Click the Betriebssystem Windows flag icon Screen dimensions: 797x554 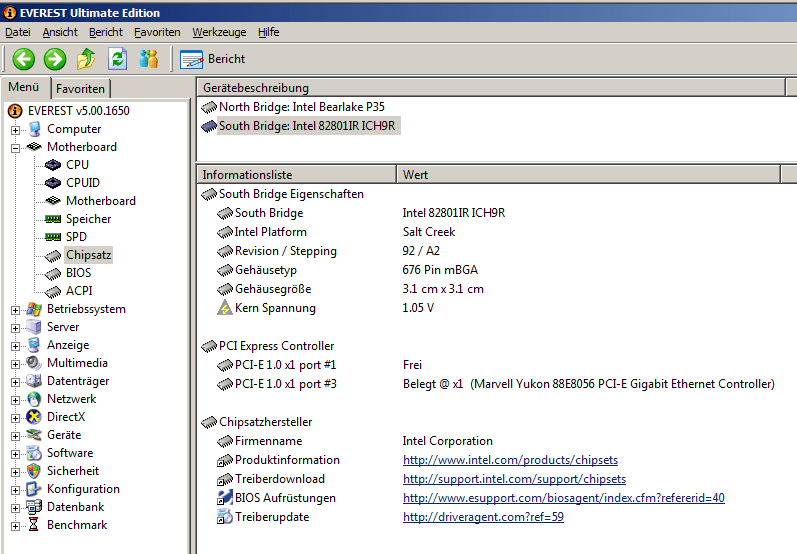[x=34, y=309]
